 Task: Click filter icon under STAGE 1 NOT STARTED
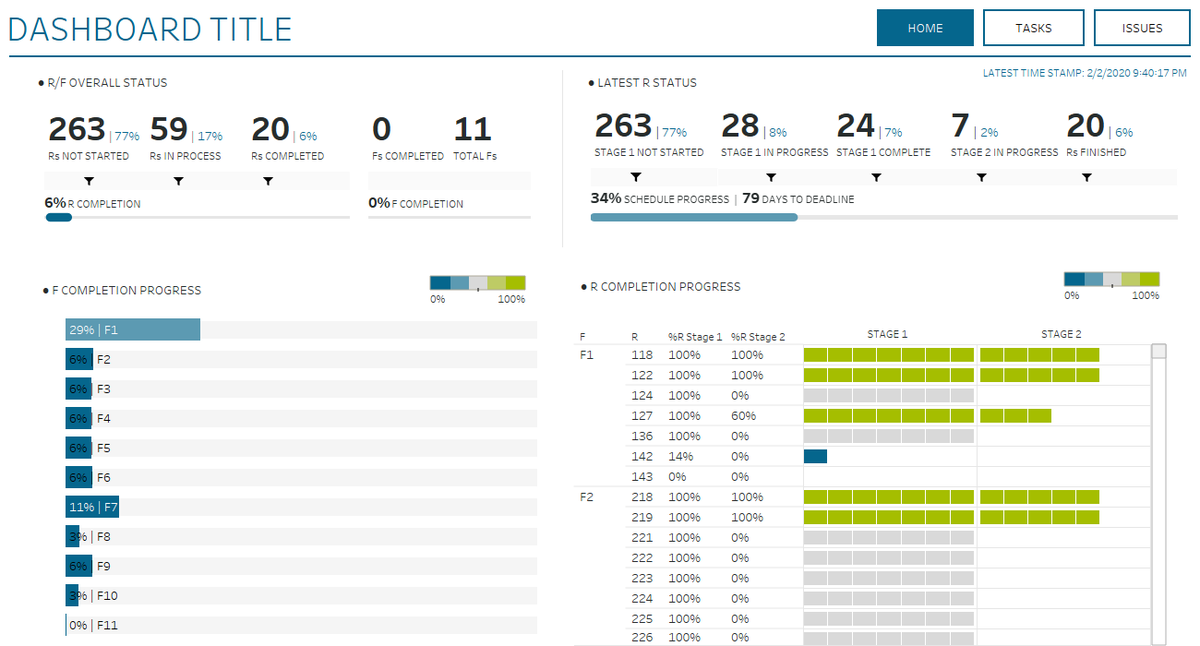[x=636, y=177]
